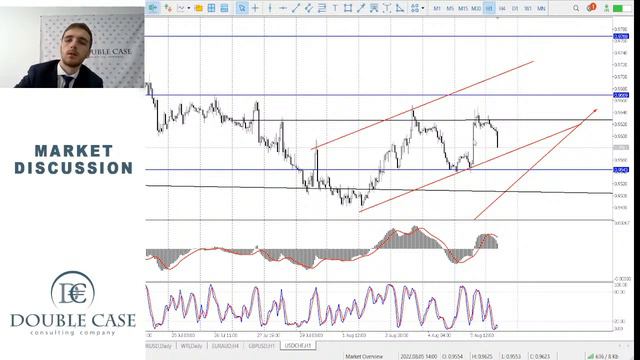Screen dimensions: 640x360
Task: Open the search magnifier icon
Action: tap(576, 8)
